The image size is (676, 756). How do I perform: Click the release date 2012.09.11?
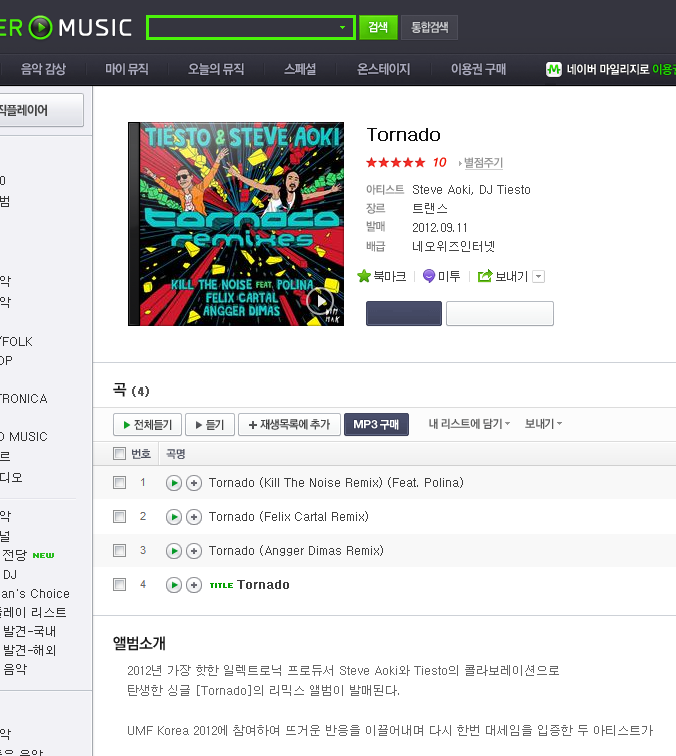click(439, 228)
